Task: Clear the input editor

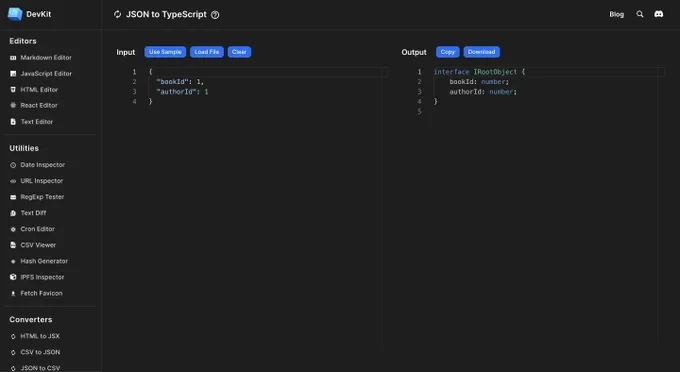Action: (x=239, y=52)
